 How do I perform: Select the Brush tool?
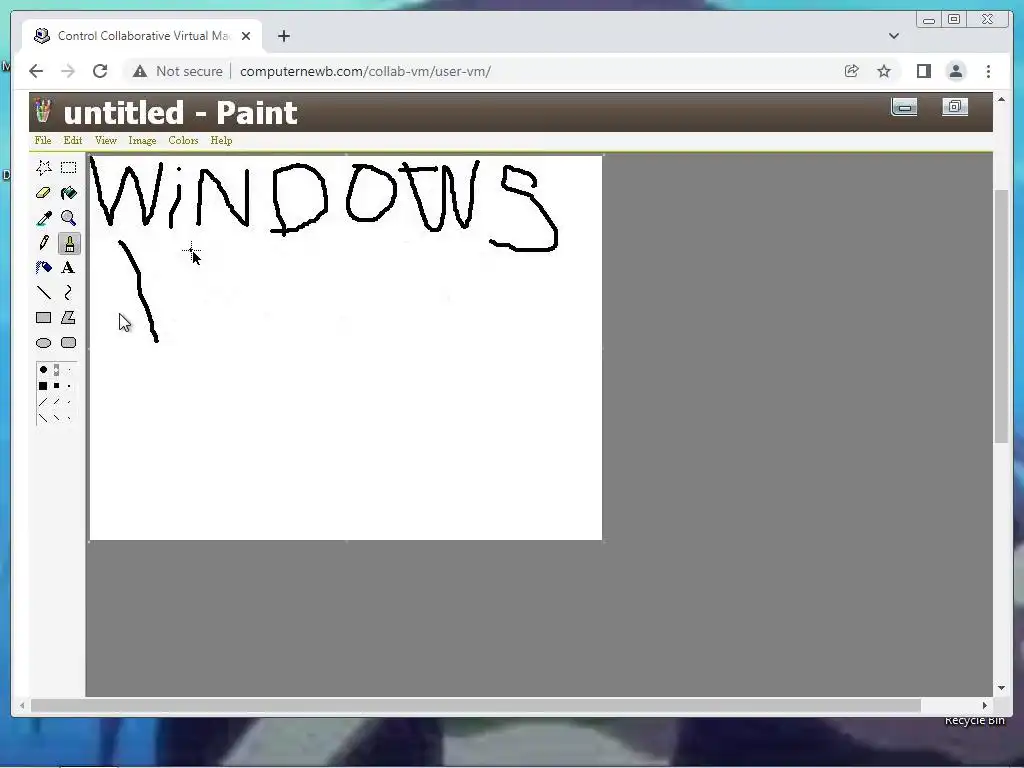pyautogui.click(x=69, y=243)
